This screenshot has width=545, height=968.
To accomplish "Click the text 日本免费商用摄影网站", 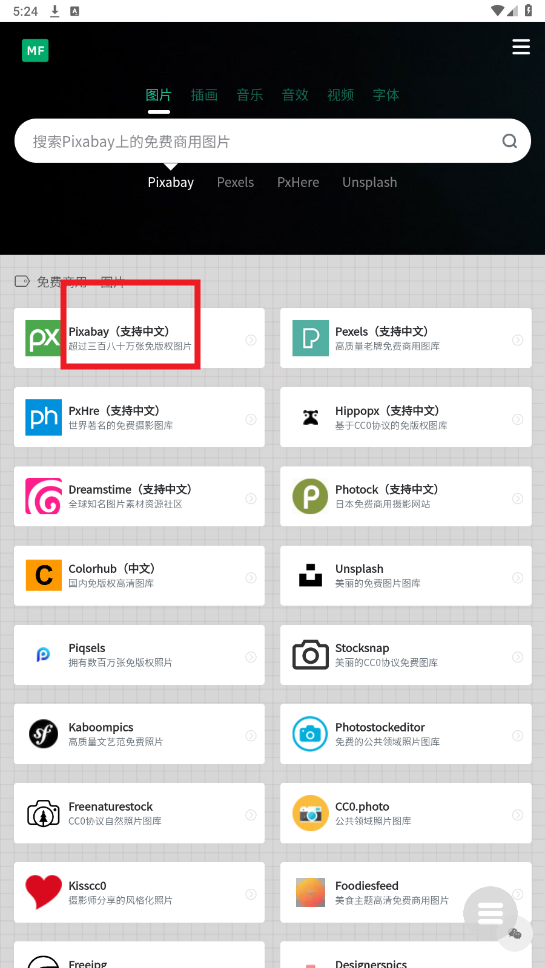I will coord(383,505).
